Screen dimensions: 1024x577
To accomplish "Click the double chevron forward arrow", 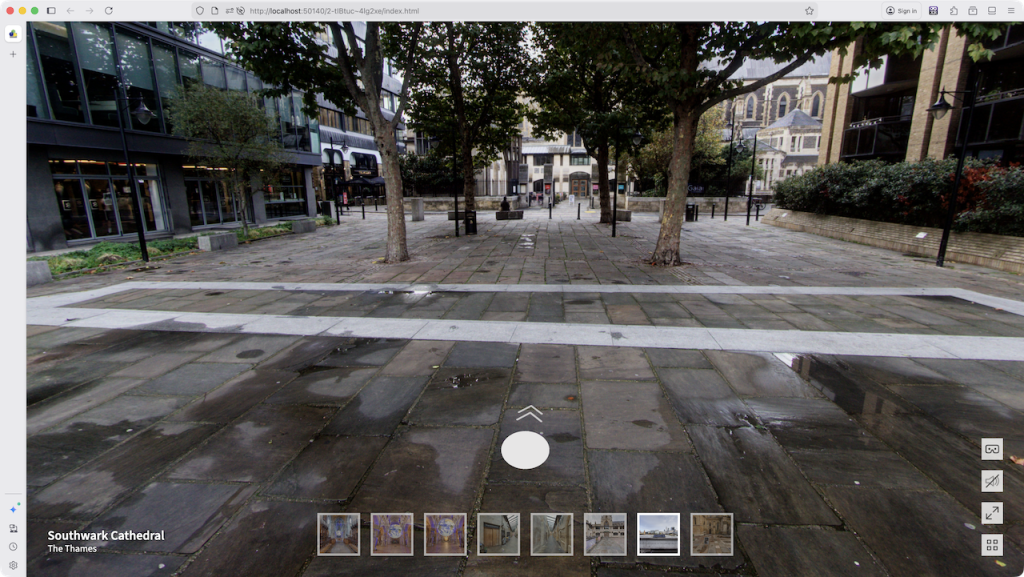I will (529, 413).
